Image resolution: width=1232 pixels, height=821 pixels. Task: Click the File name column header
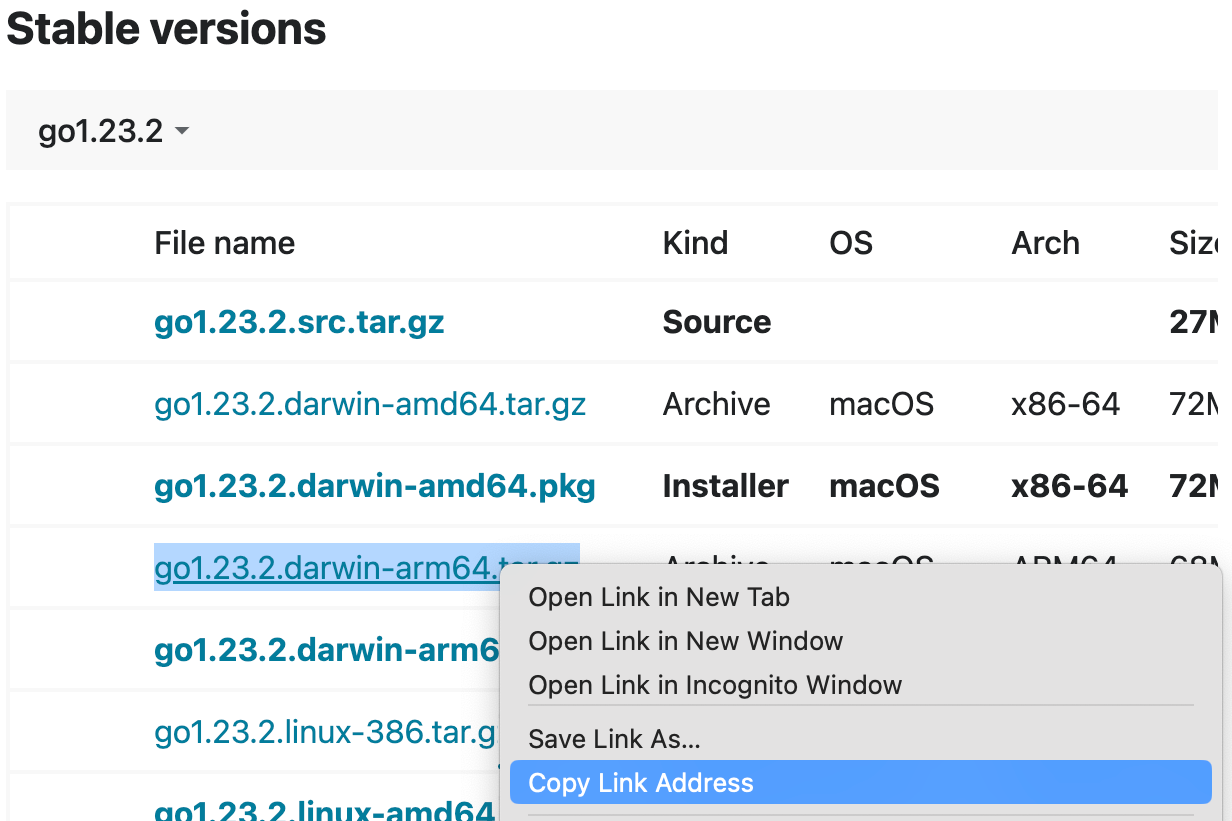[225, 243]
